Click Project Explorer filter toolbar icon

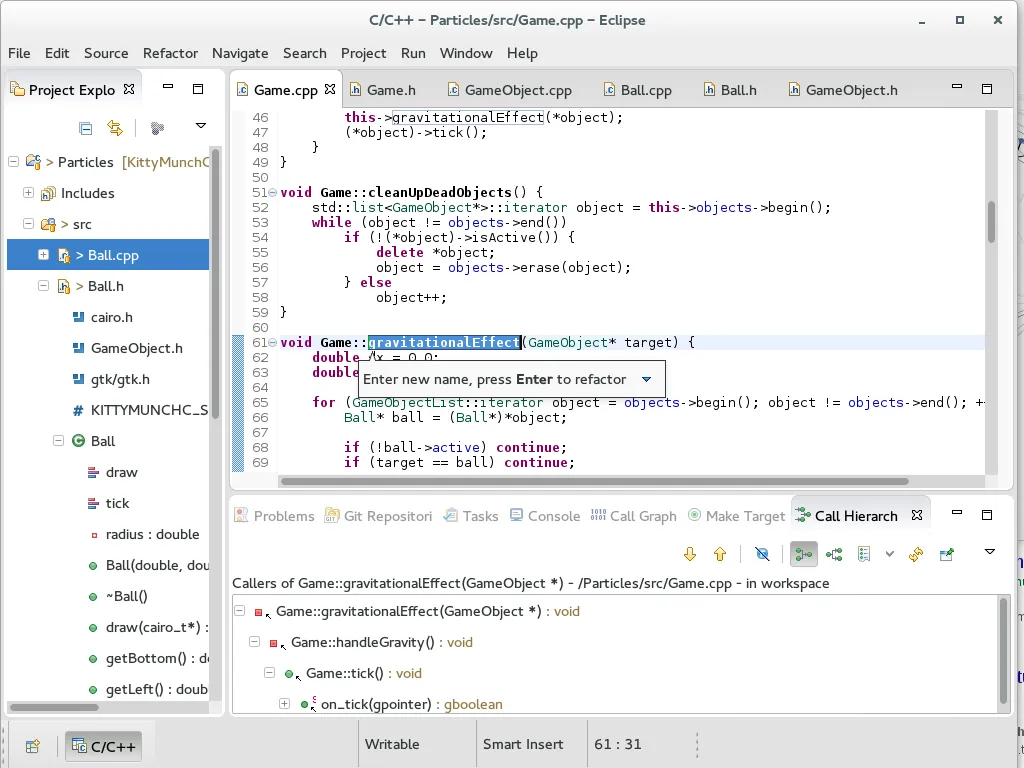click(157, 128)
